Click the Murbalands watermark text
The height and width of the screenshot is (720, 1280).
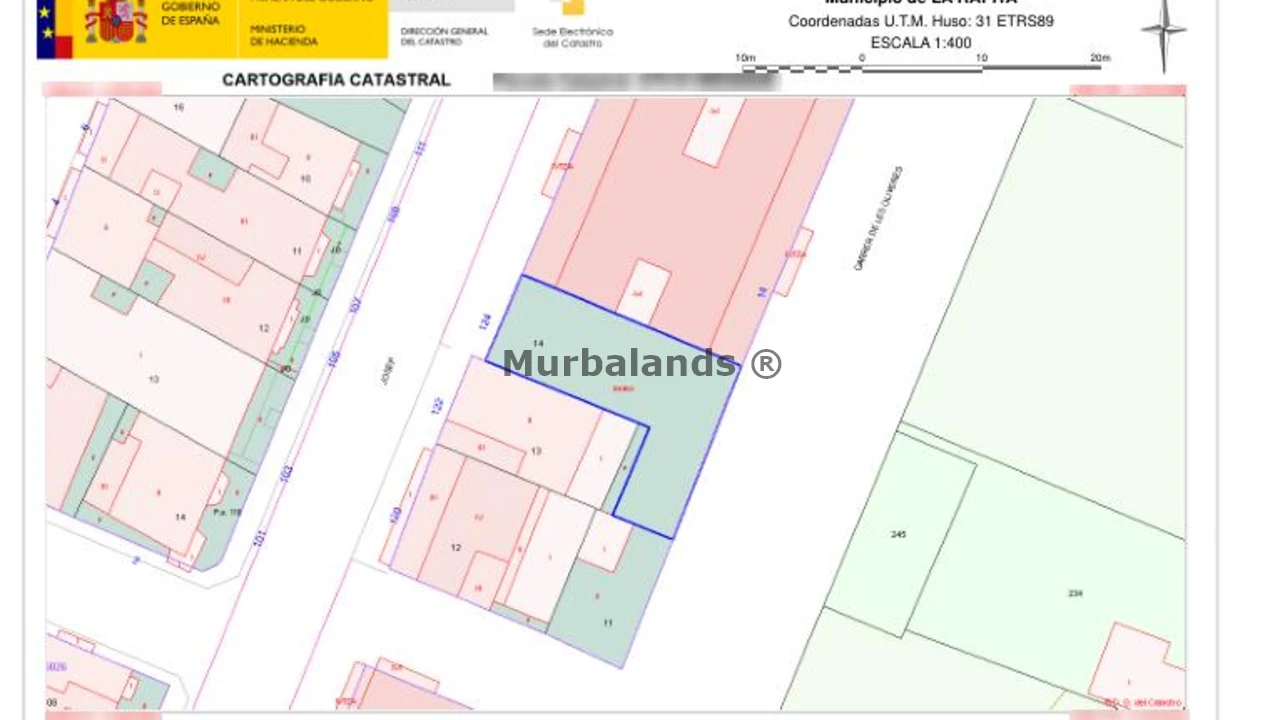click(x=641, y=364)
